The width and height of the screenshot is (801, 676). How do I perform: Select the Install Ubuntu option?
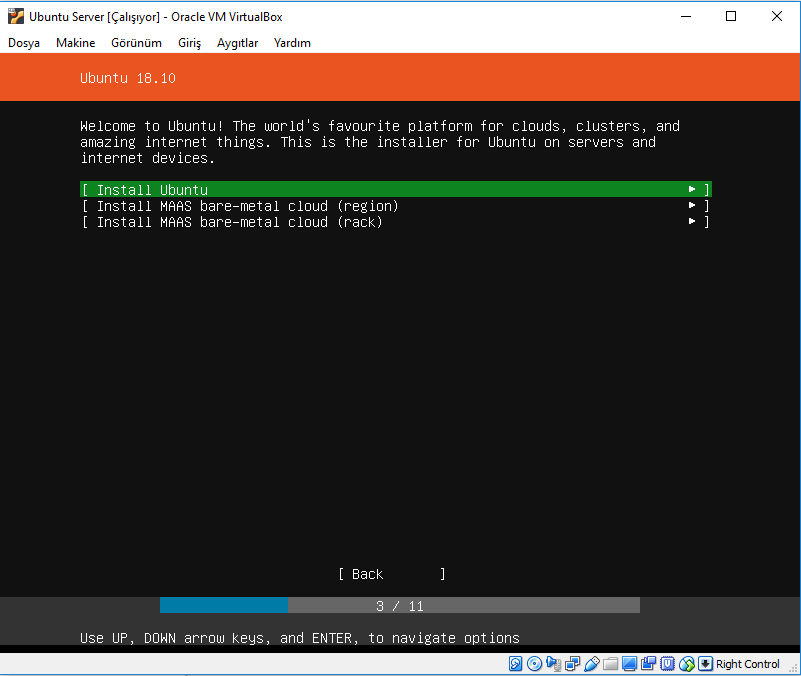pyautogui.click(x=396, y=190)
